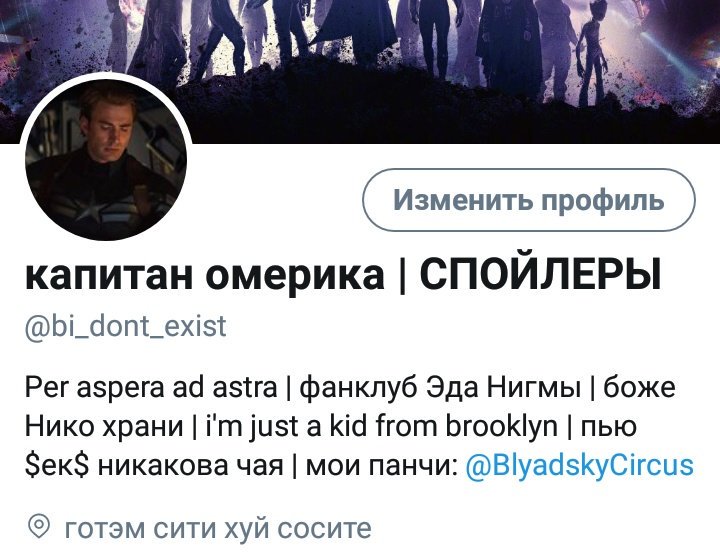Viewport: 720px width, 552px height.
Task: Click the Per aspera ad astra bio text
Action: (x=151, y=388)
